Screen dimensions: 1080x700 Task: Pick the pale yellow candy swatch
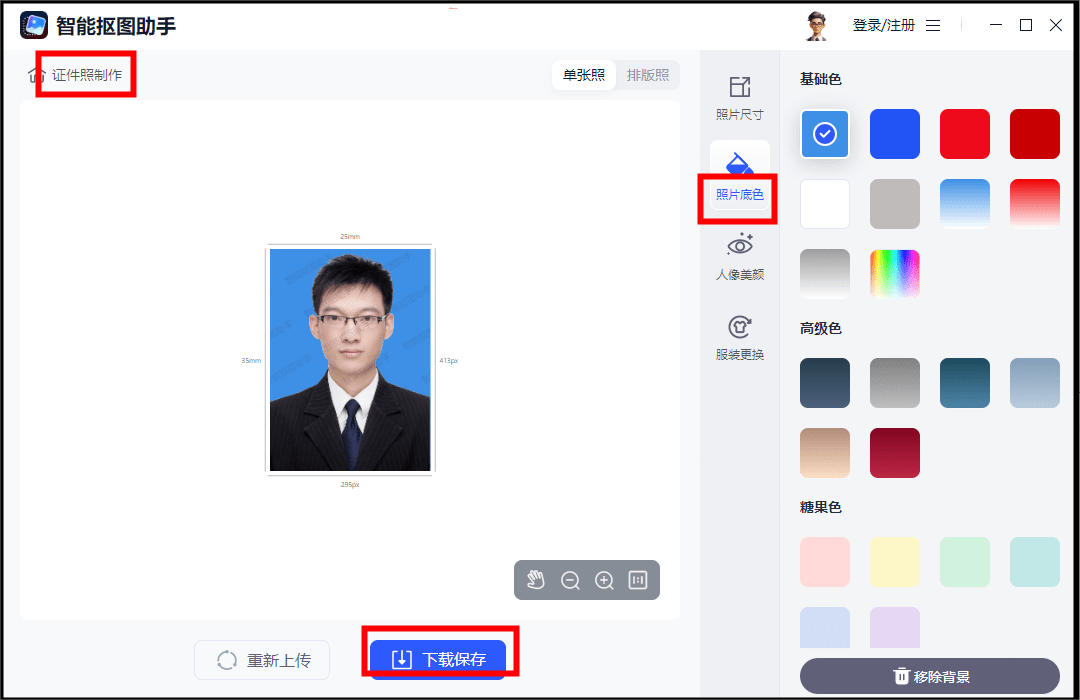(x=895, y=562)
